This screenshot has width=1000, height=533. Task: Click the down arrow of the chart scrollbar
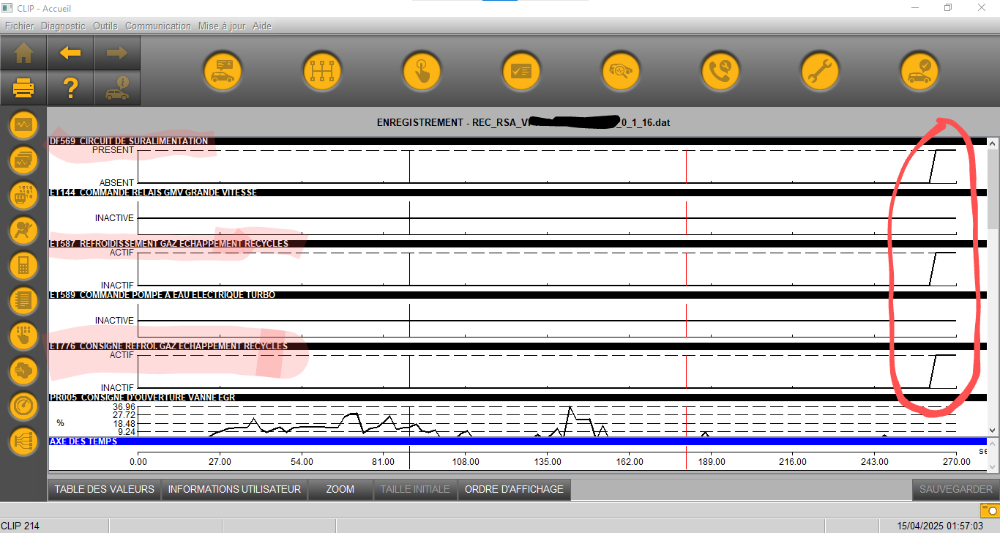pos(992,430)
